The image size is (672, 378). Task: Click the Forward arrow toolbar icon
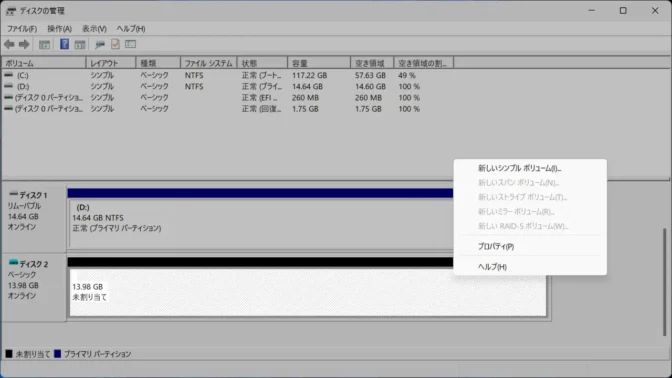[x=24, y=44]
